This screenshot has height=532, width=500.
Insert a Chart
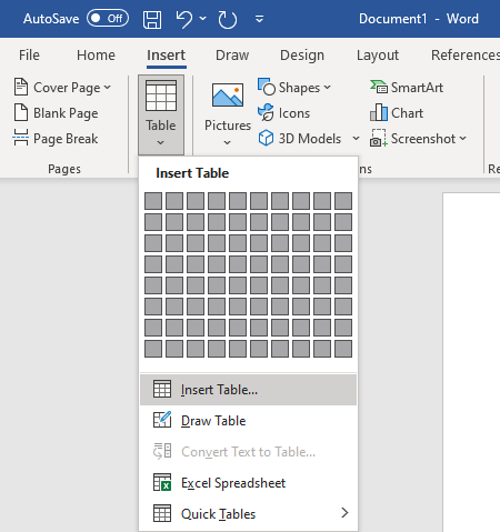(397, 113)
